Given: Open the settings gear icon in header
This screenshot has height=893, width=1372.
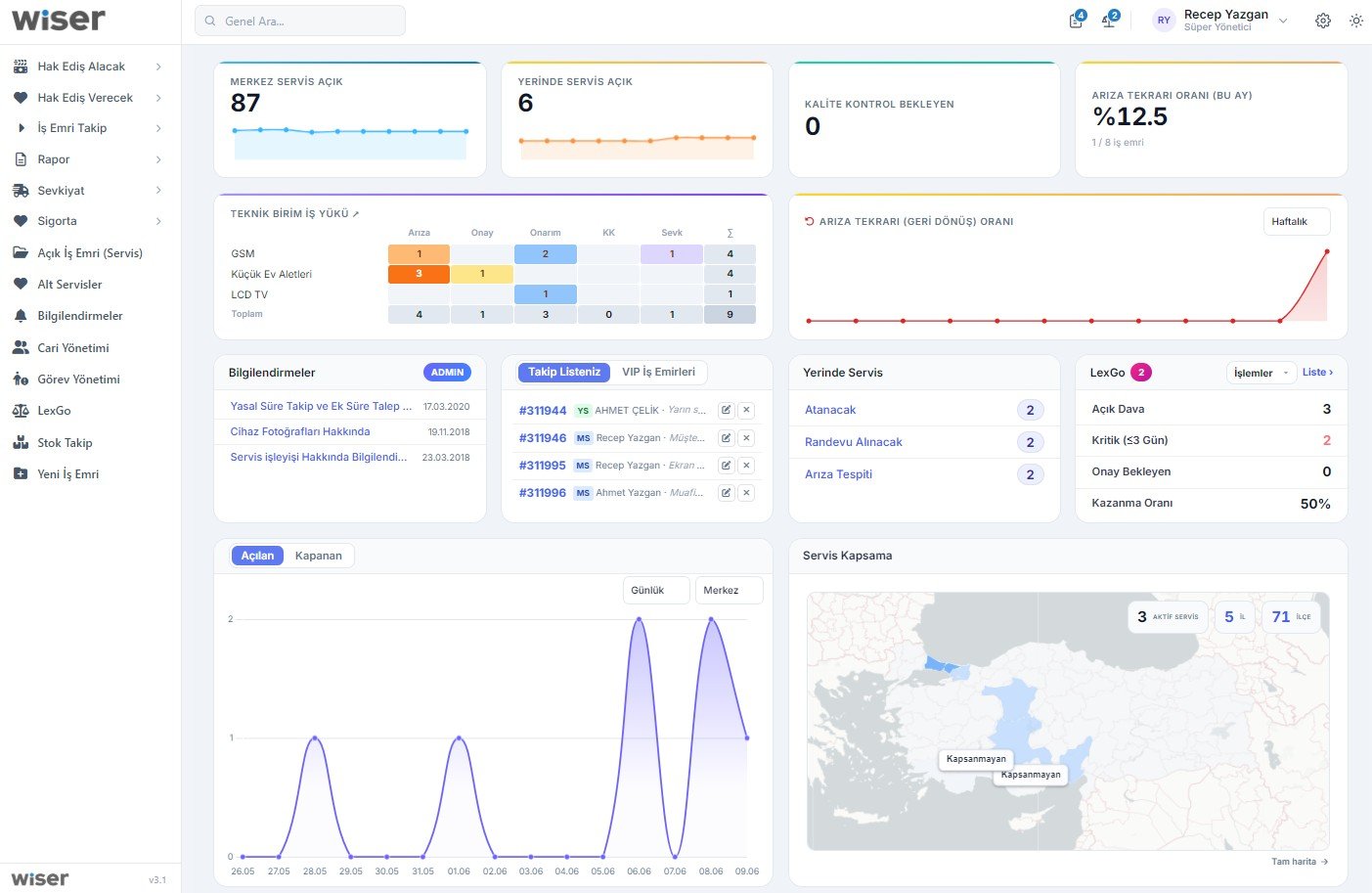Looking at the screenshot, I should pos(1322,21).
